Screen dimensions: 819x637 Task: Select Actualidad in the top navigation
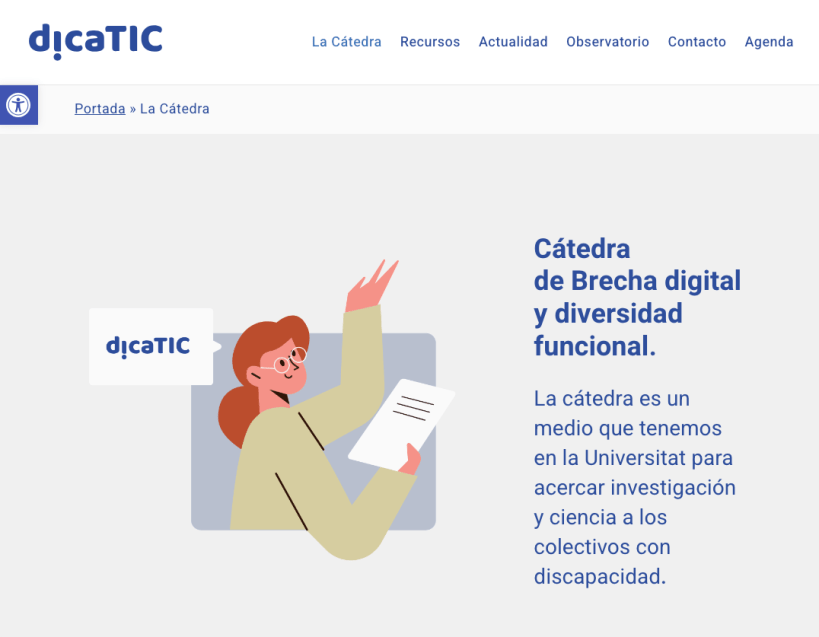coord(513,42)
